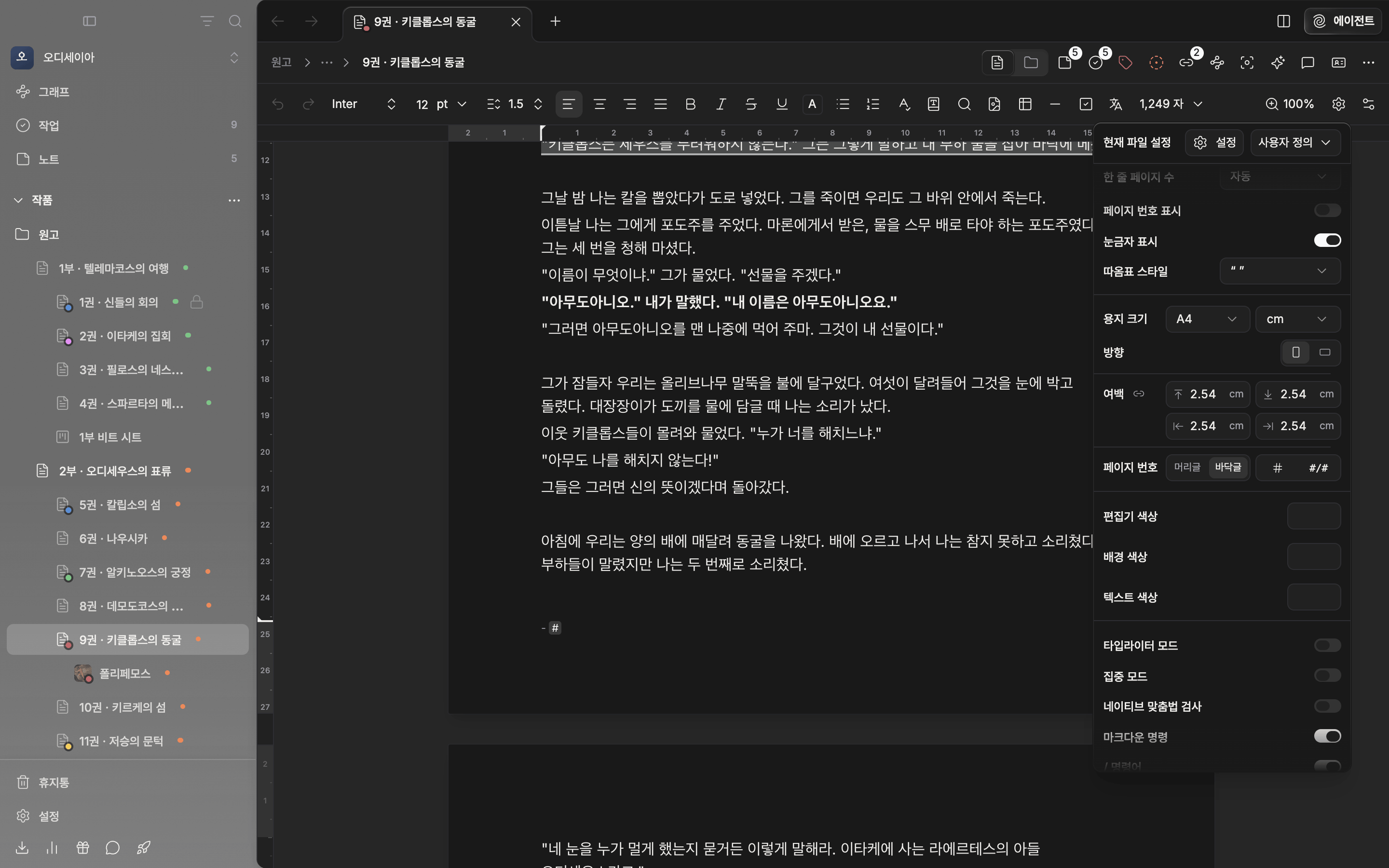This screenshot has height=868, width=1389.
Task: Open 사용자 정의 preset dropdown
Action: [1295, 142]
